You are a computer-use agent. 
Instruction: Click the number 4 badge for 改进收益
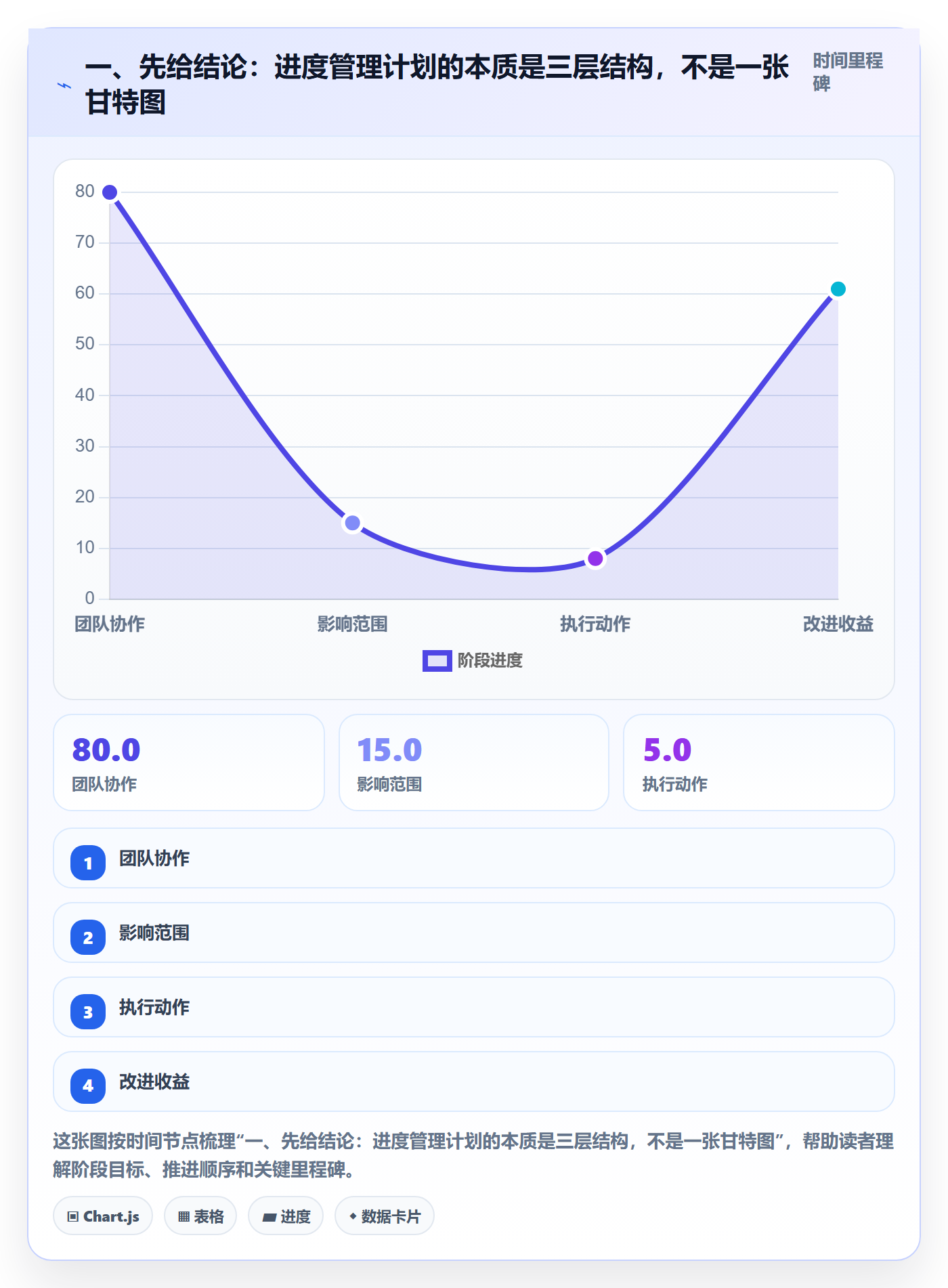coord(88,1086)
